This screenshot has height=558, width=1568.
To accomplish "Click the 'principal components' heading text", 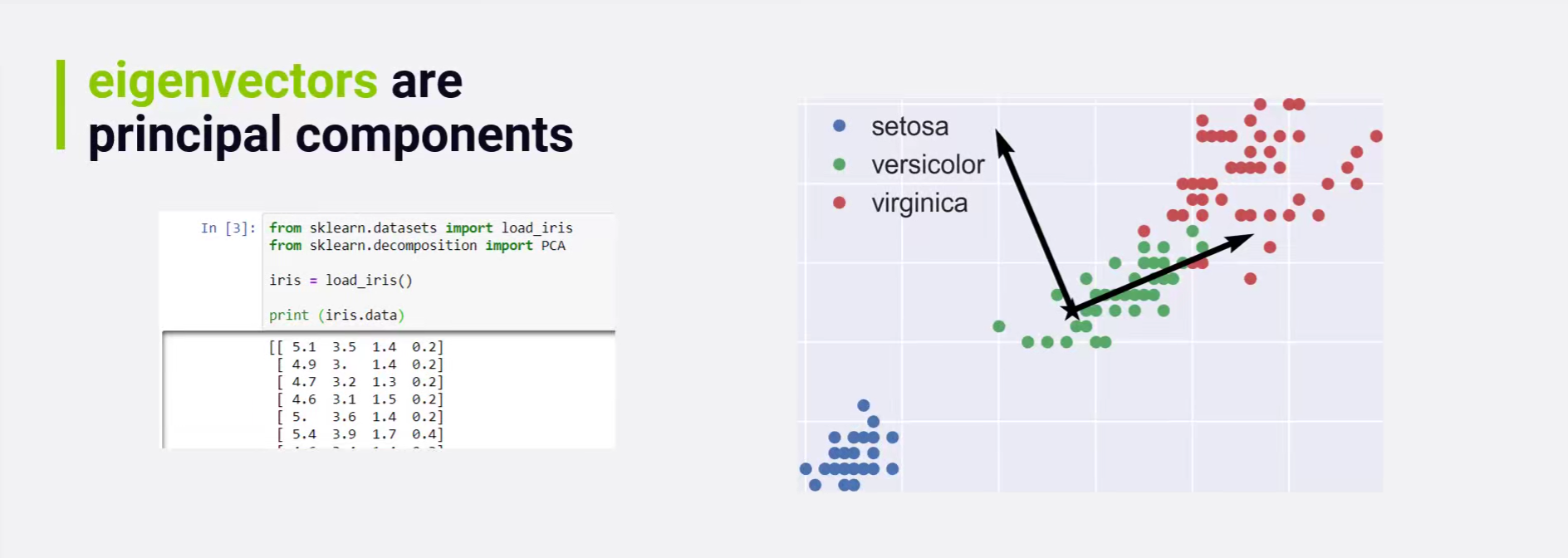I will tap(331, 135).
